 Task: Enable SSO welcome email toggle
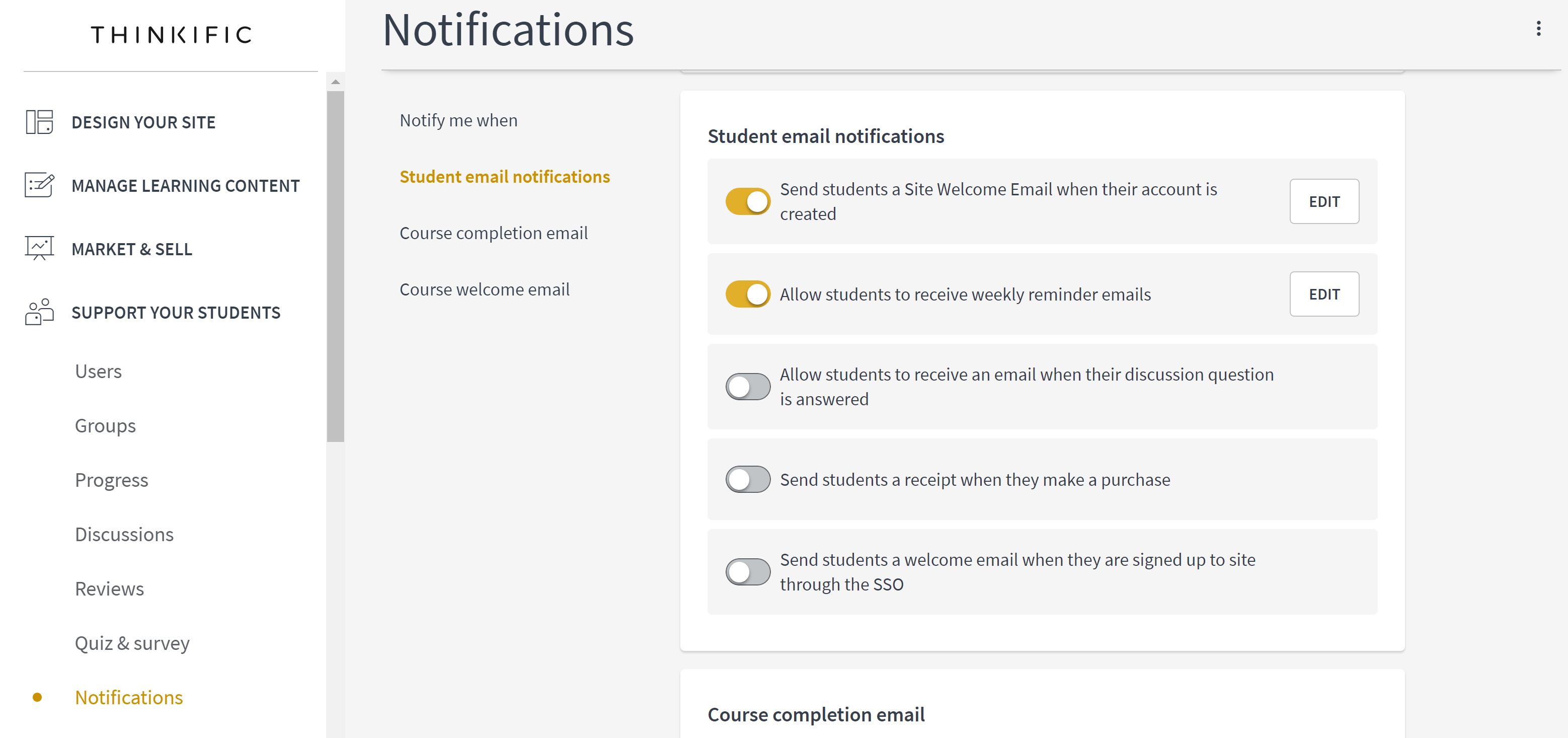click(x=747, y=572)
